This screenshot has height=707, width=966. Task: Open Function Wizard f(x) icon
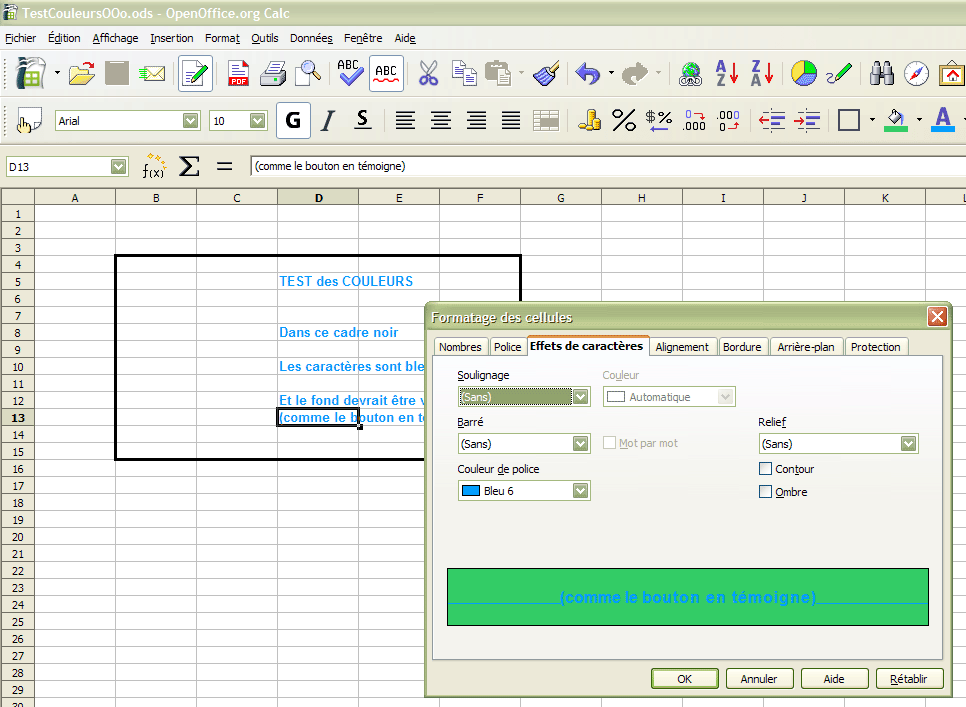153,166
